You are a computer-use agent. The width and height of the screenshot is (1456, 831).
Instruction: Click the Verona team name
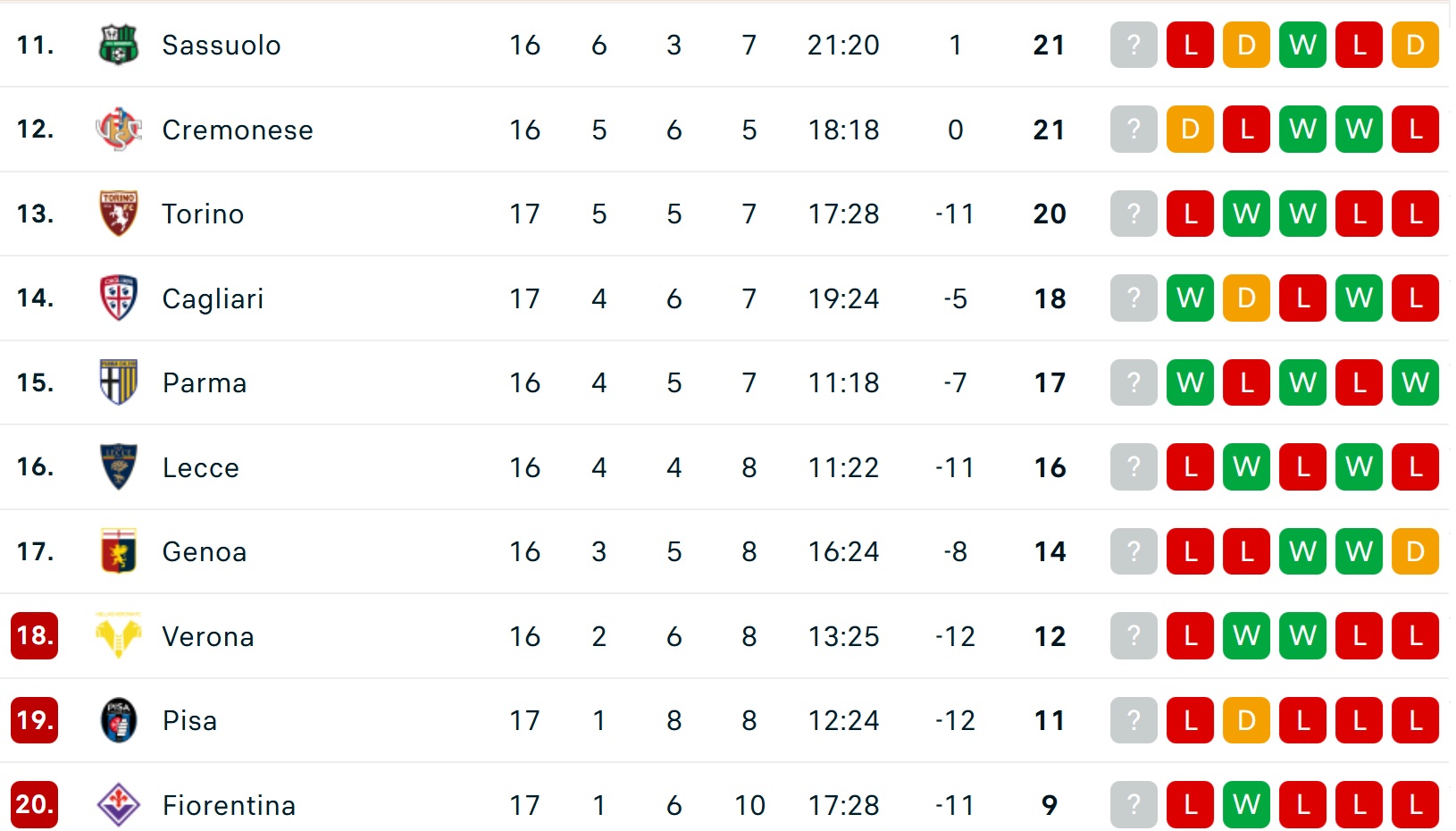(x=208, y=636)
